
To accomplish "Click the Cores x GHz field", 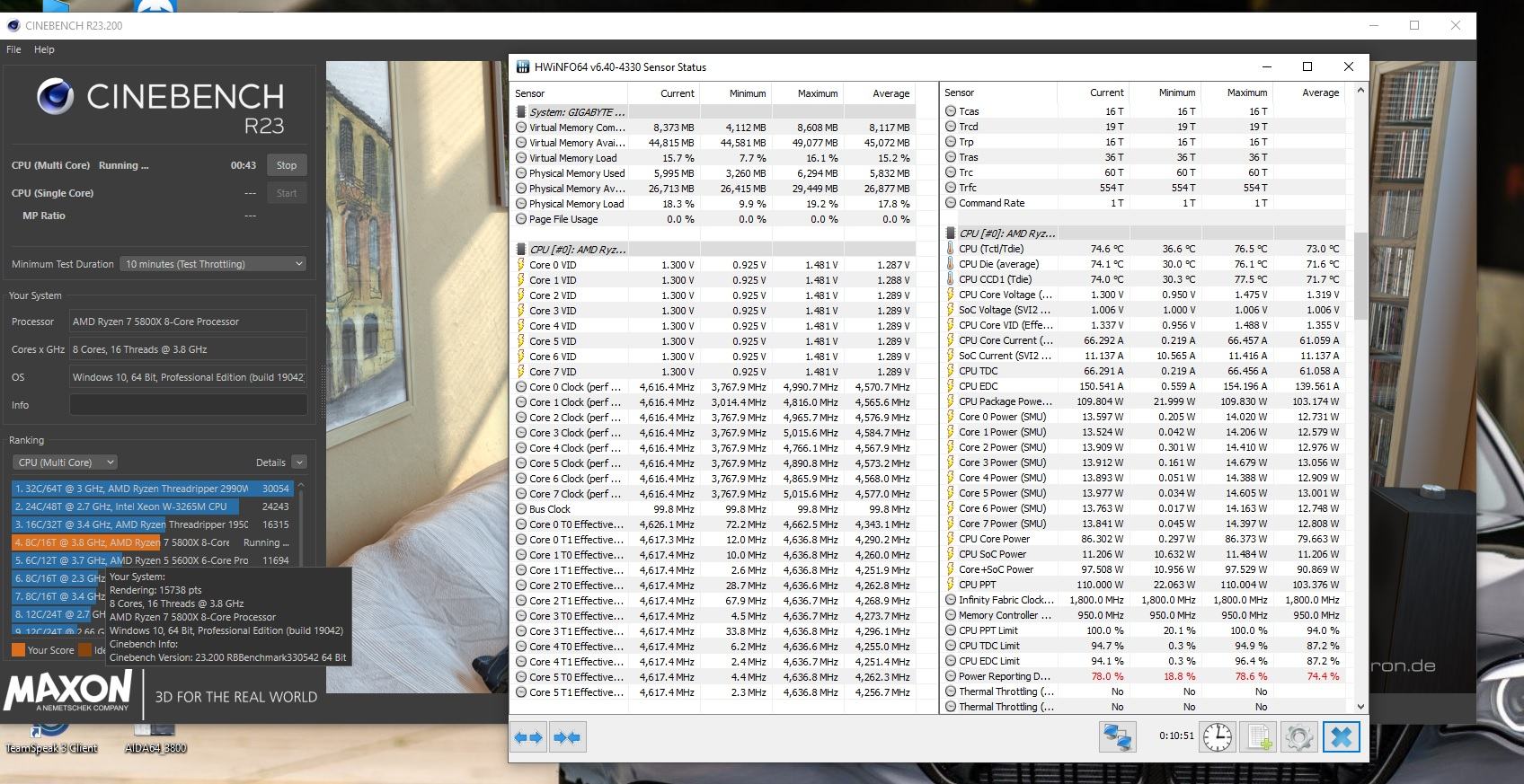I will click(189, 349).
